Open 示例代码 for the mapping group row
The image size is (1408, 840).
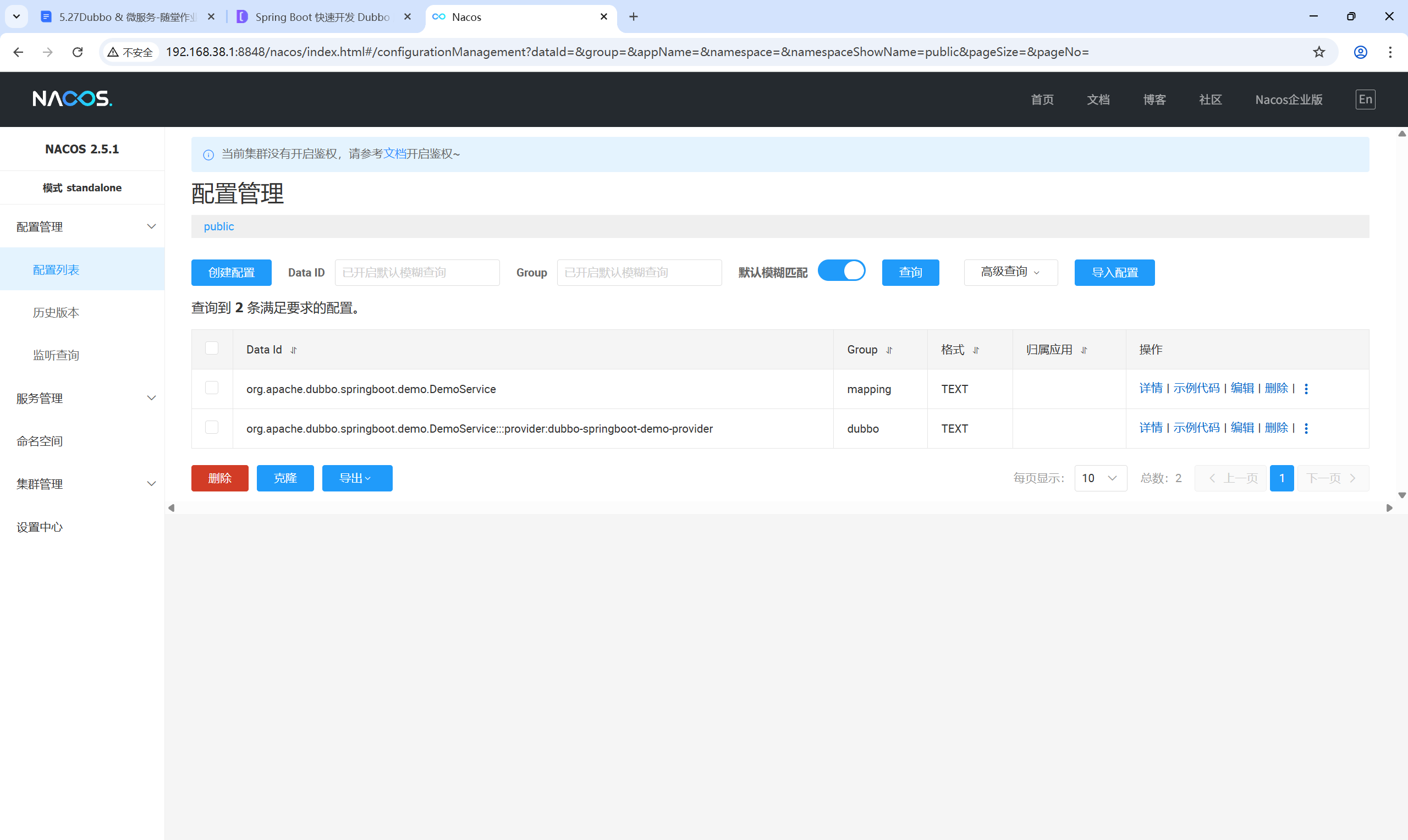point(1196,388)
